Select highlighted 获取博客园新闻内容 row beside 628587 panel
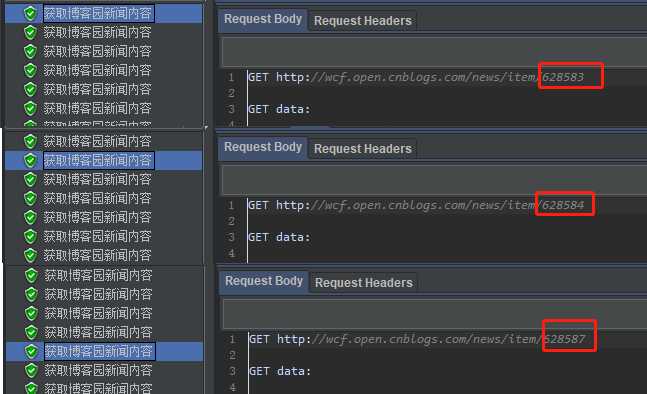The image size is (647, 394). pyautogui.click(x=104, y=352)
